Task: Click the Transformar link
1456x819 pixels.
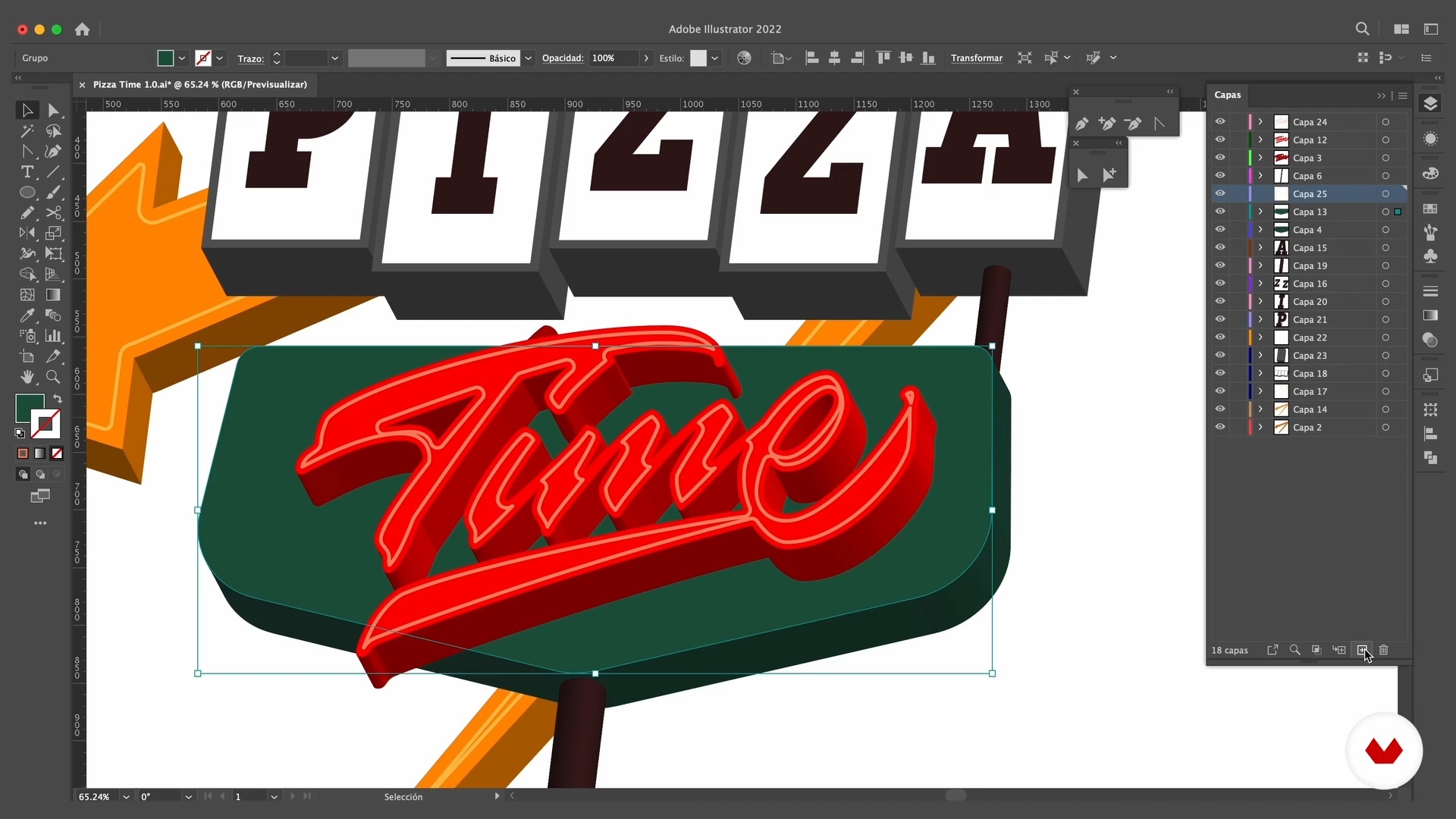Action: click(x=976, y=58)
